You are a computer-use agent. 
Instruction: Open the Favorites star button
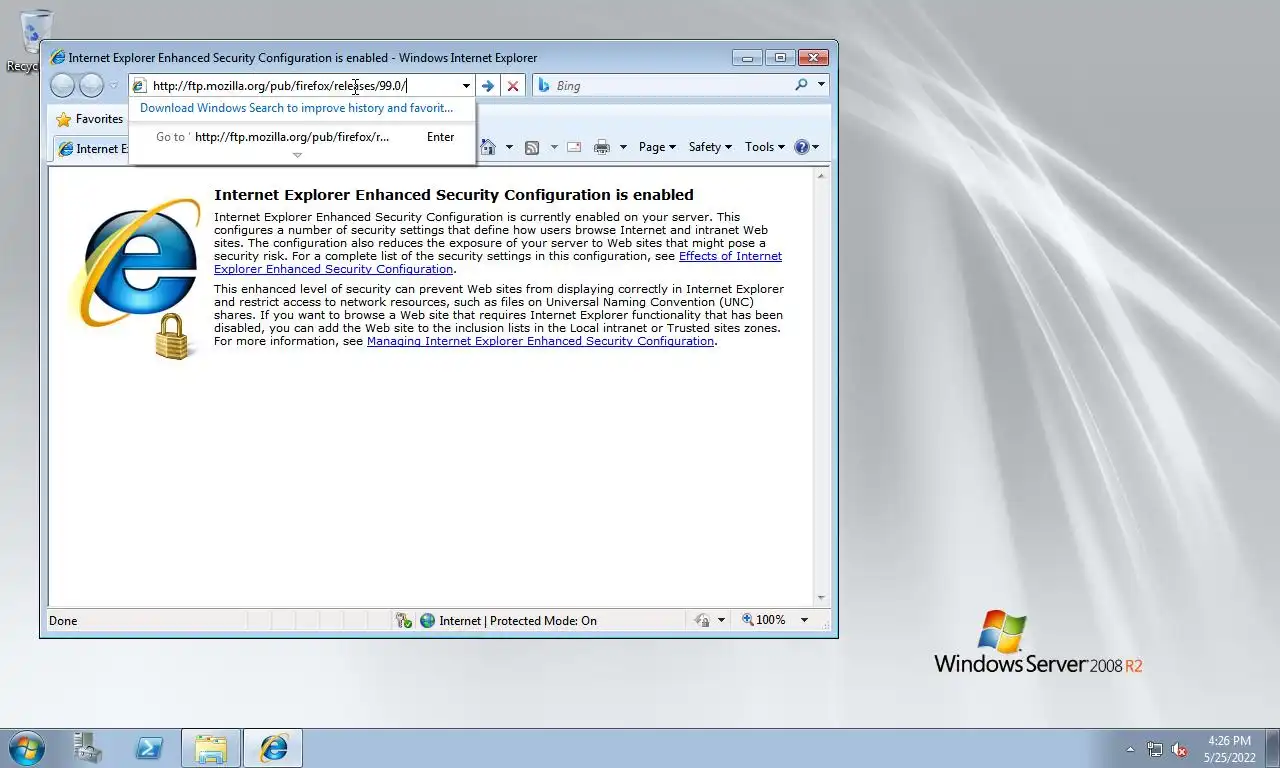(90, 119)
